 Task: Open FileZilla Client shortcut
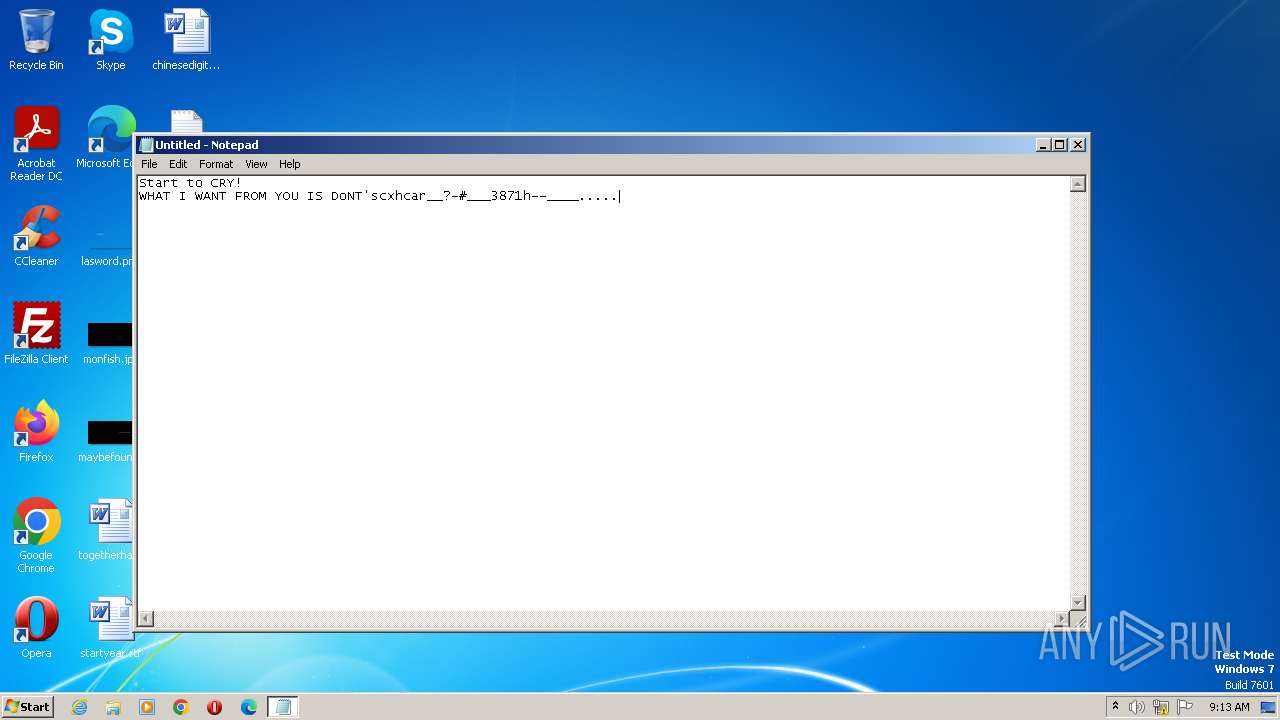pos(36,335)
